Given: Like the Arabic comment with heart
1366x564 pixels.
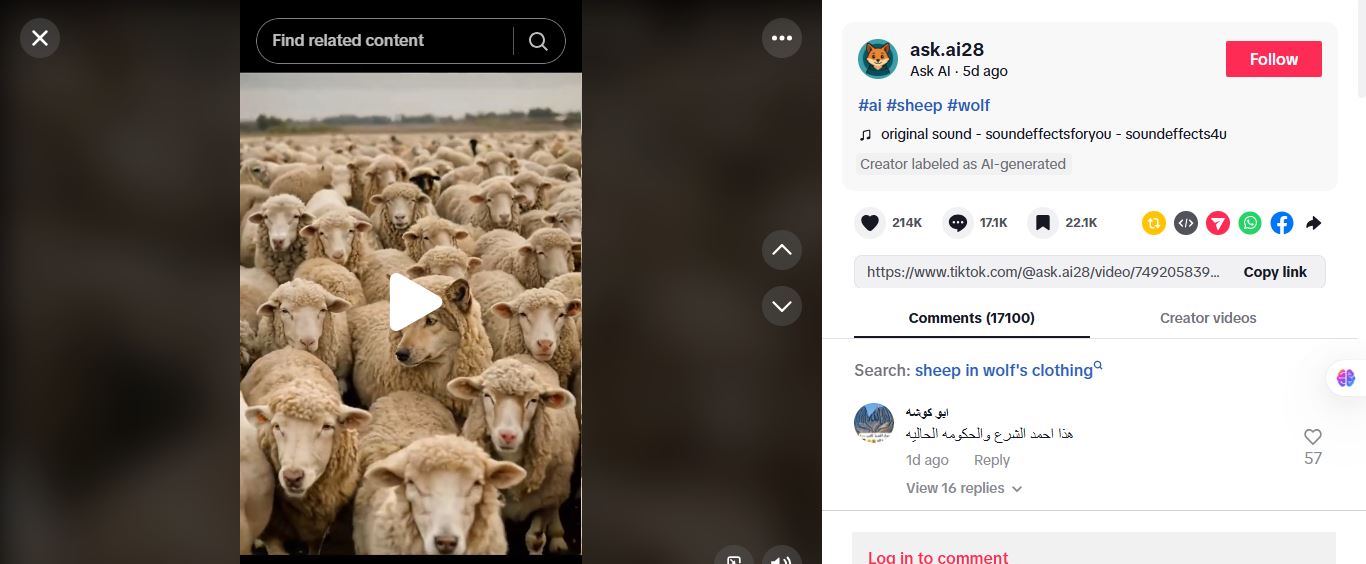Looking at the screenshot, I should point(1313,437).
